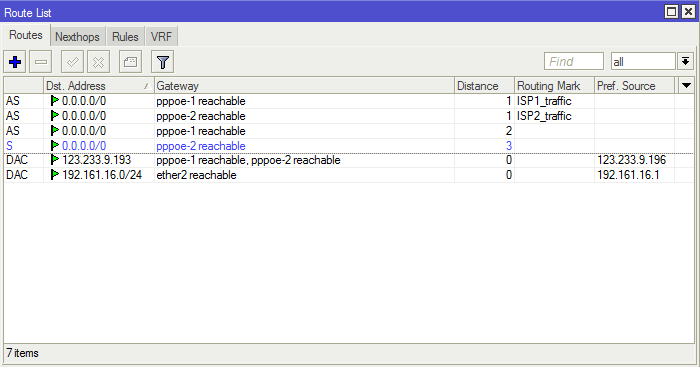
Task: Disable the route with the cross icon
Action: [x=99, y=62]
